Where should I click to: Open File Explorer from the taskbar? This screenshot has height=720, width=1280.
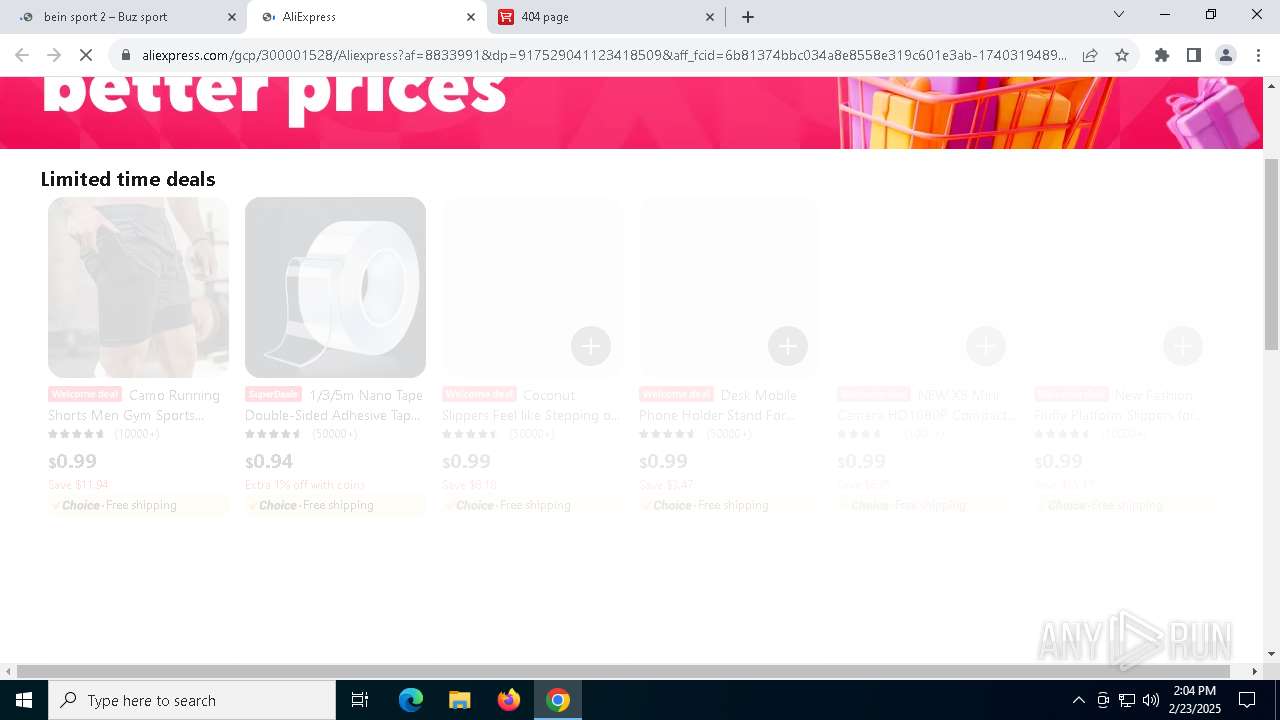[459, 700]
